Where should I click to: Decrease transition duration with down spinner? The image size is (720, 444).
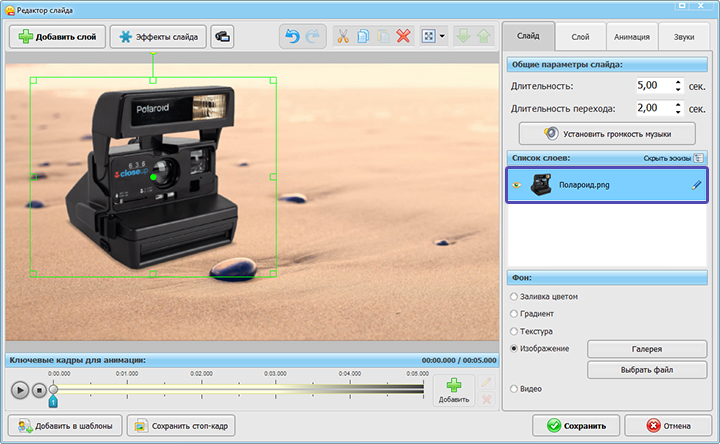[678, 112]
